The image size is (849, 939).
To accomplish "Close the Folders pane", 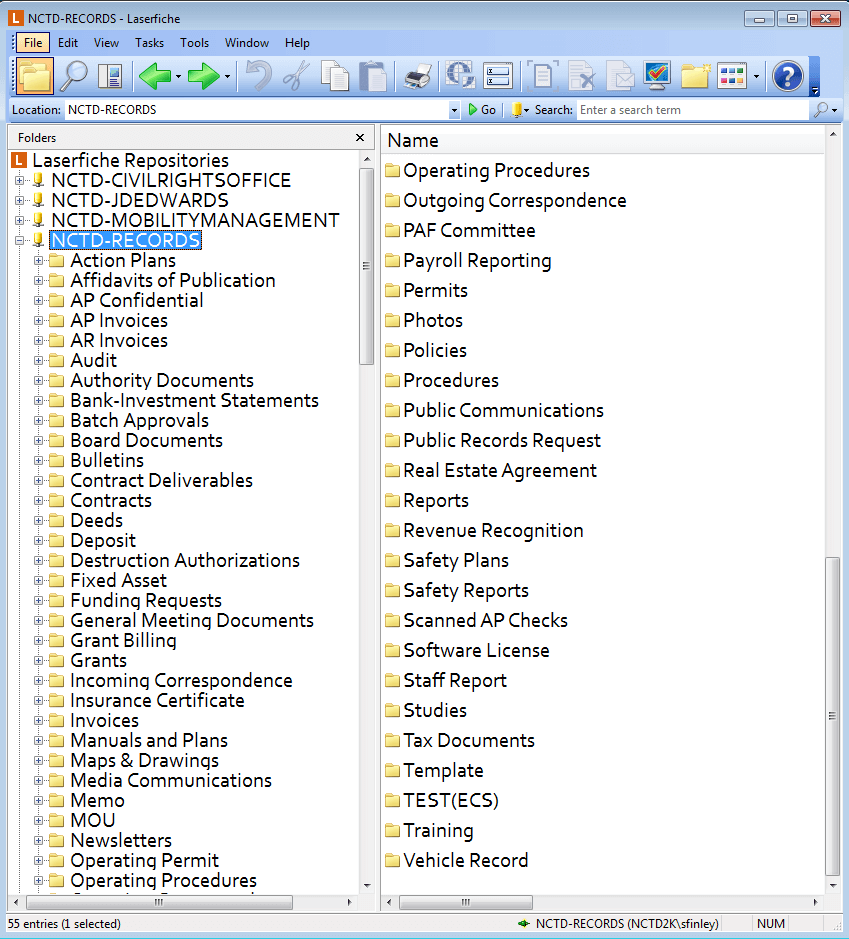I will 360,138.
